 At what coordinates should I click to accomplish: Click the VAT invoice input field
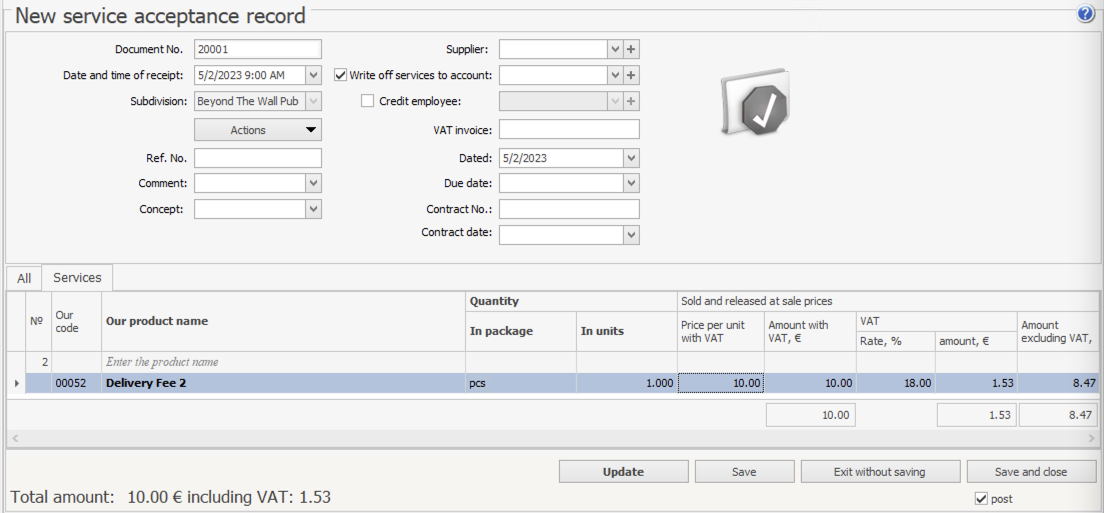(x=568, y=129)
